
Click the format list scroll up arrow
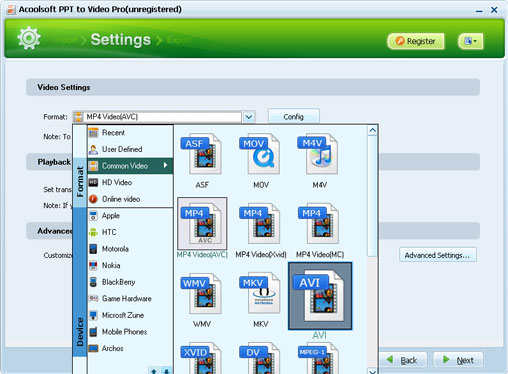(372, 130)
